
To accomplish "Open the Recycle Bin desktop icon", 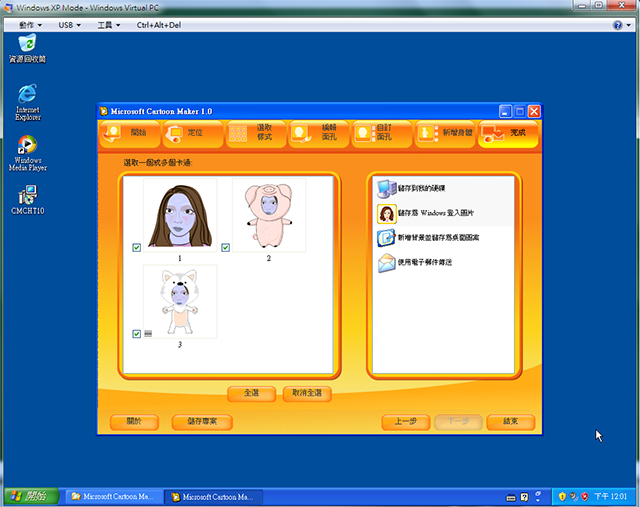I will coord(27,49).
